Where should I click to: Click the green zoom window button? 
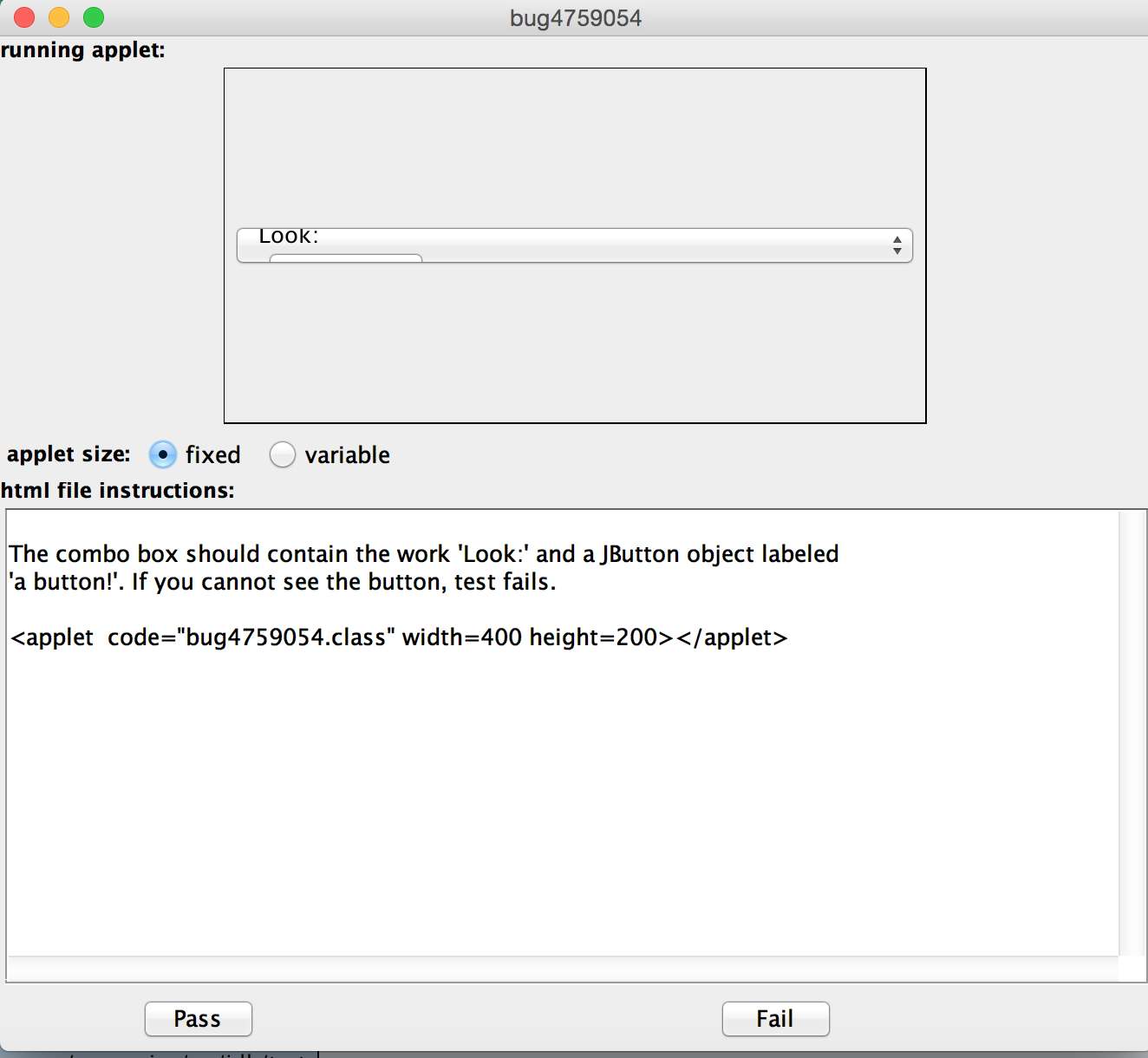click(x=94, y=17)
